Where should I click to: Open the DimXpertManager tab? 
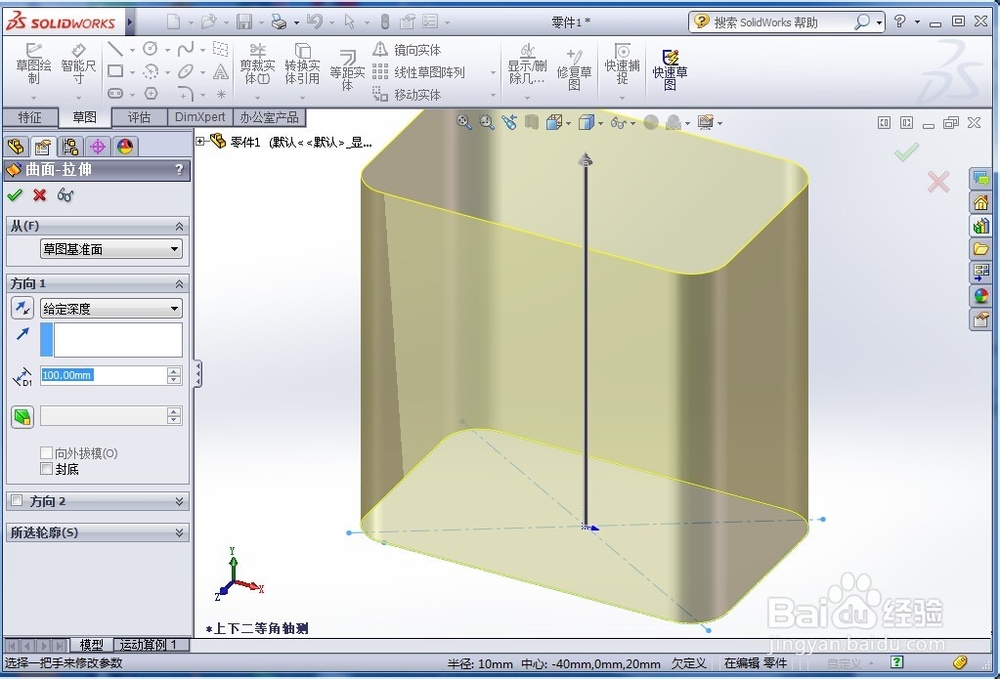[98, 147]
